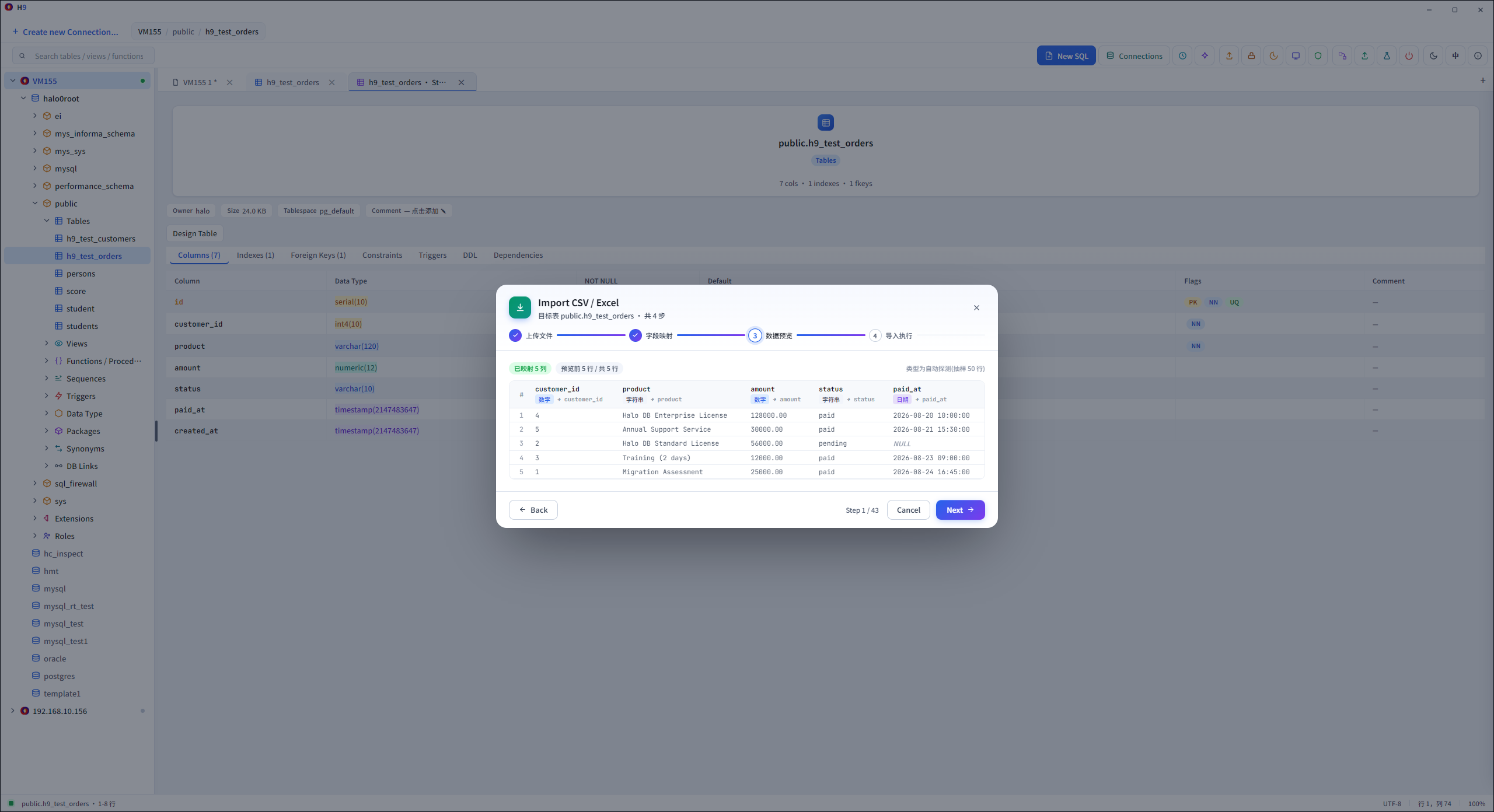Screen dimensions: 1494x812
Task: Open the lab flask toolbar icon
Action: tap(1387, 56)
